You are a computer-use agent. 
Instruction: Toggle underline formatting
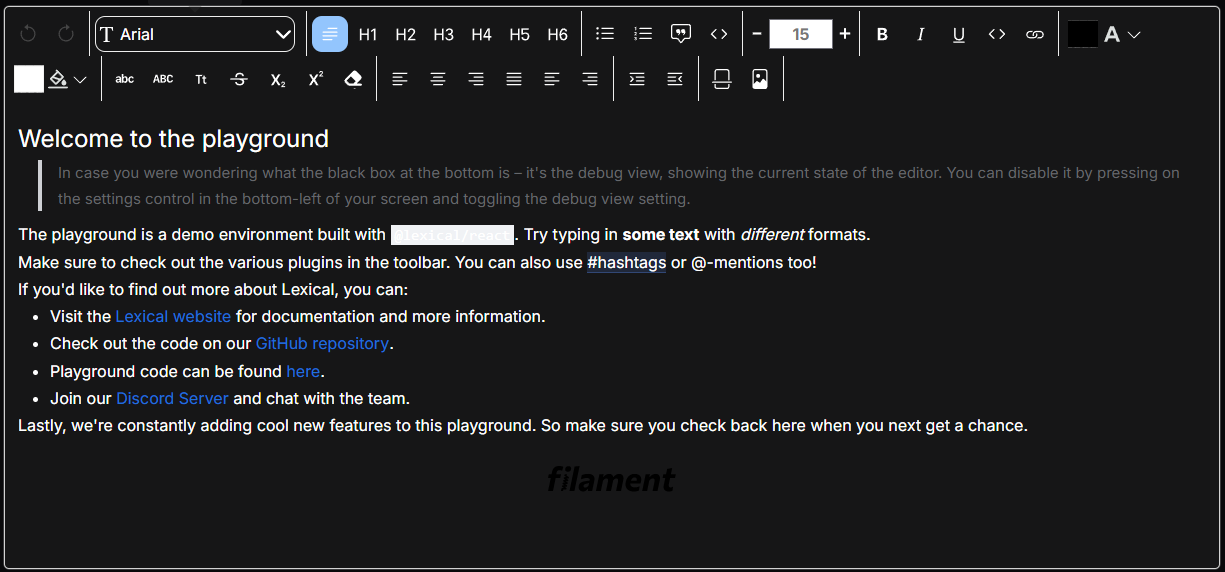[958, 34]
